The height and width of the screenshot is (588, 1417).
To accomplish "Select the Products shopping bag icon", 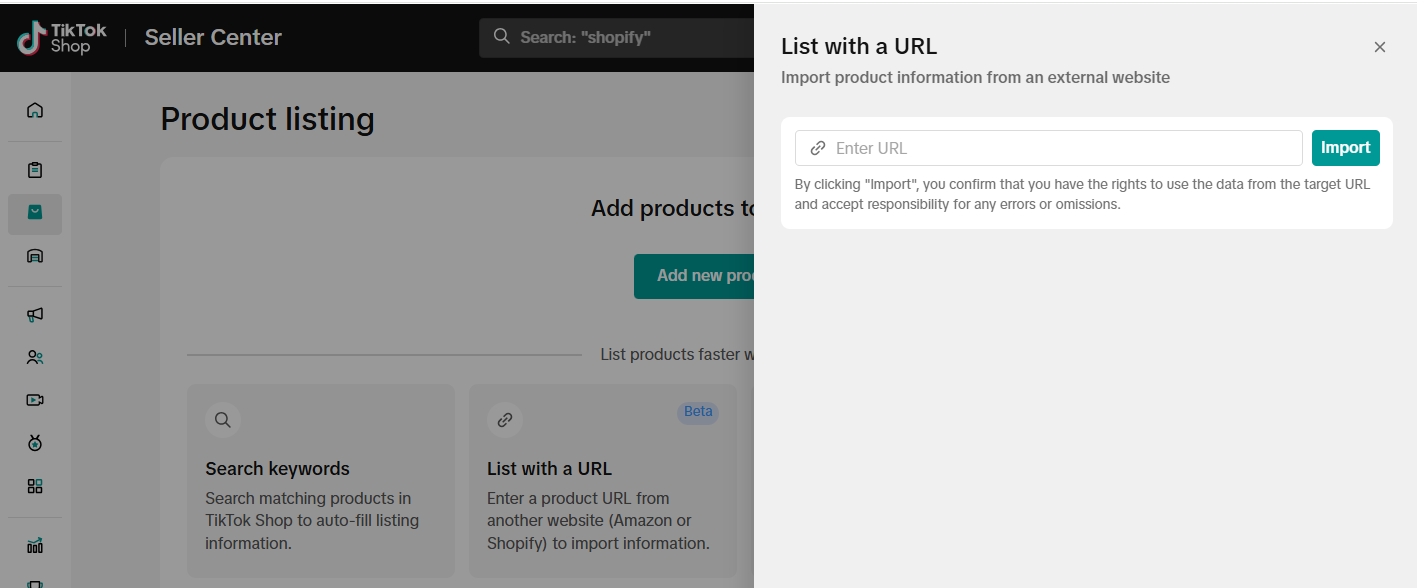I will (x=35, y=213).
